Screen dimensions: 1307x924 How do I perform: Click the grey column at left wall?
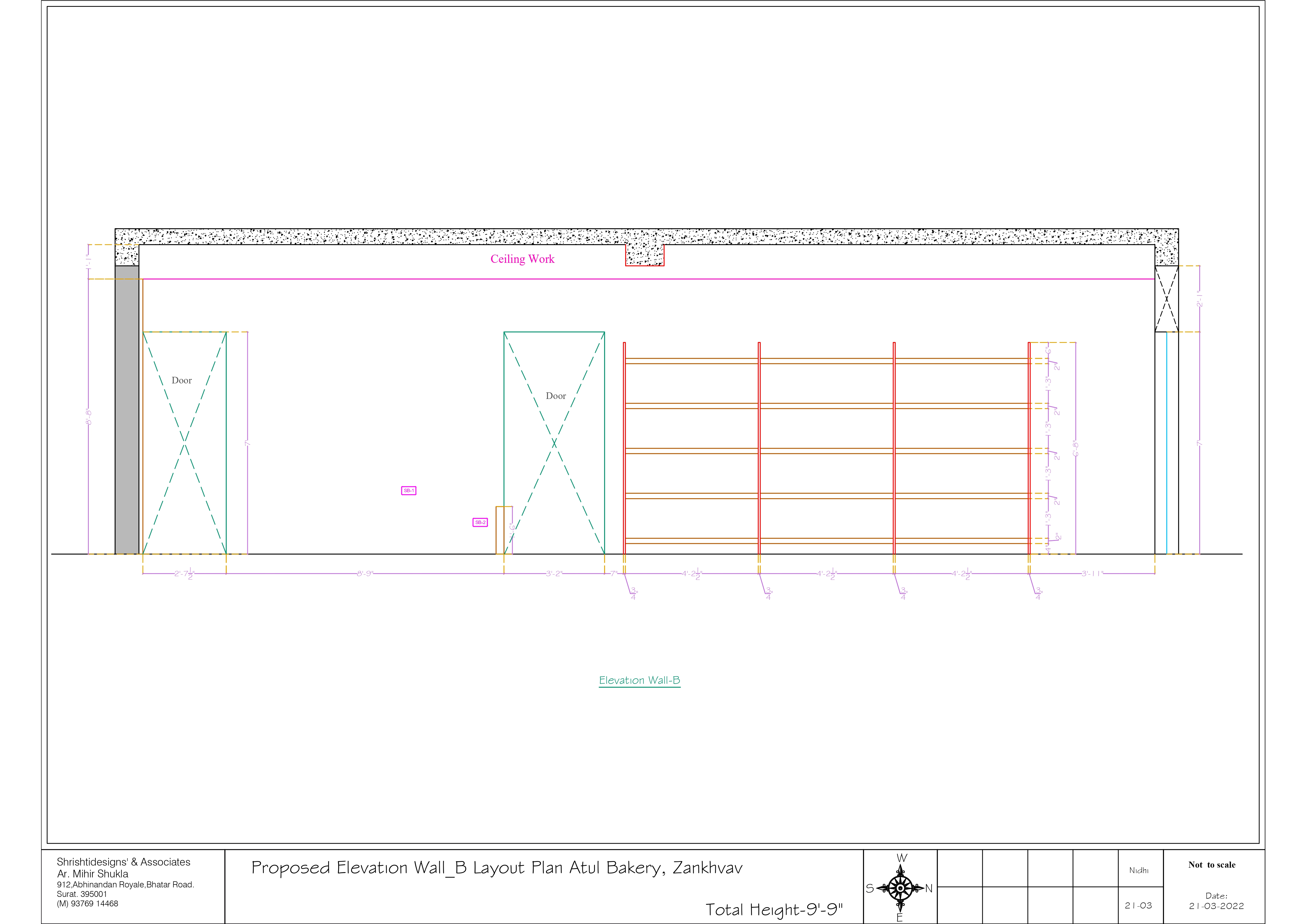click(127, 409)
